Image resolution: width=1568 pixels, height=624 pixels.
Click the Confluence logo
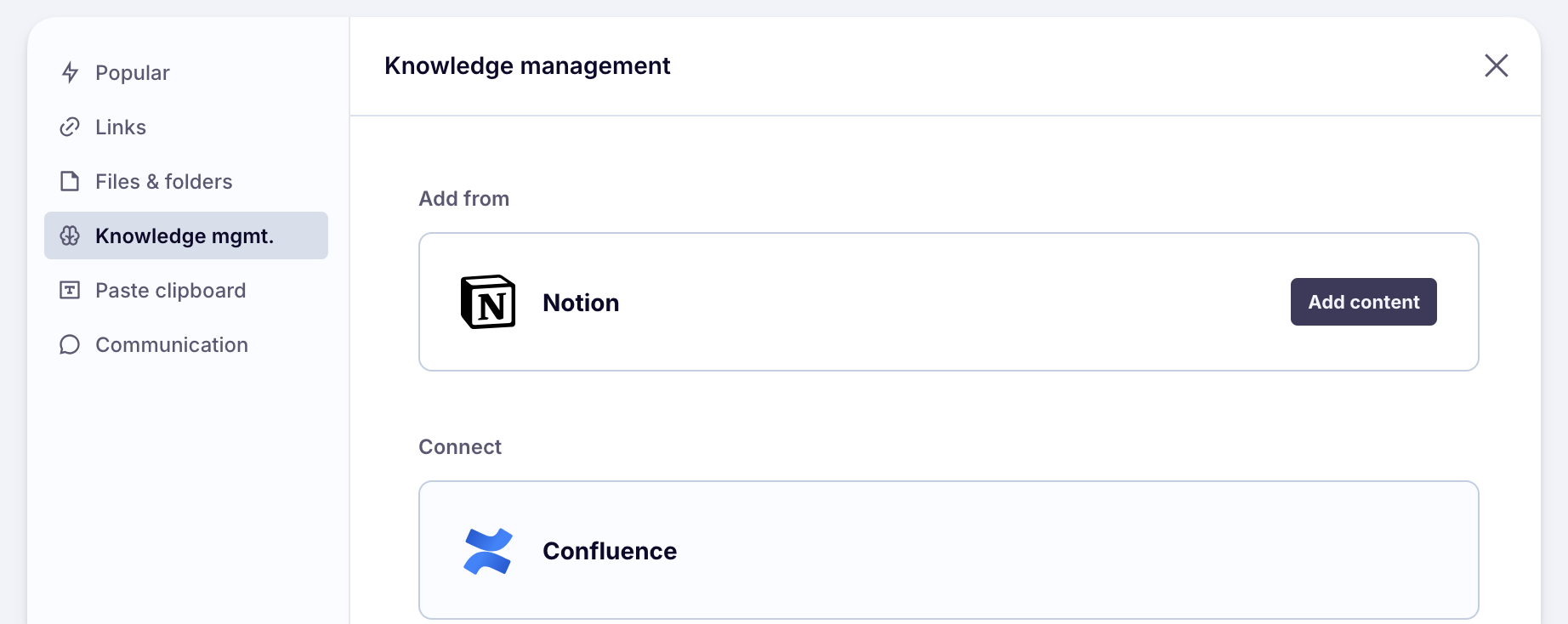(488, 551)
